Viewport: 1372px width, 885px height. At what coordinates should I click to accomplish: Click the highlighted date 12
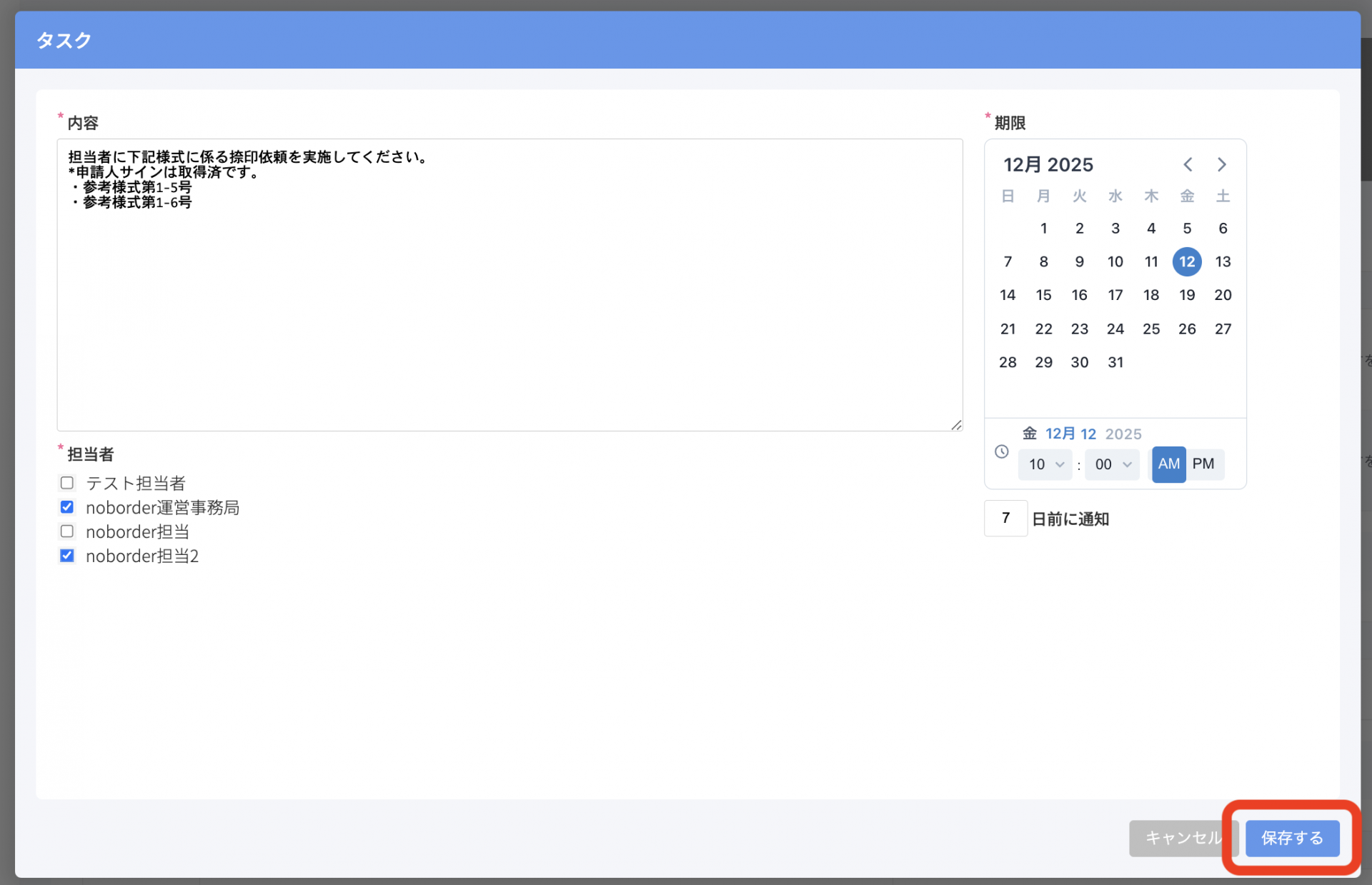[1187, 261]
